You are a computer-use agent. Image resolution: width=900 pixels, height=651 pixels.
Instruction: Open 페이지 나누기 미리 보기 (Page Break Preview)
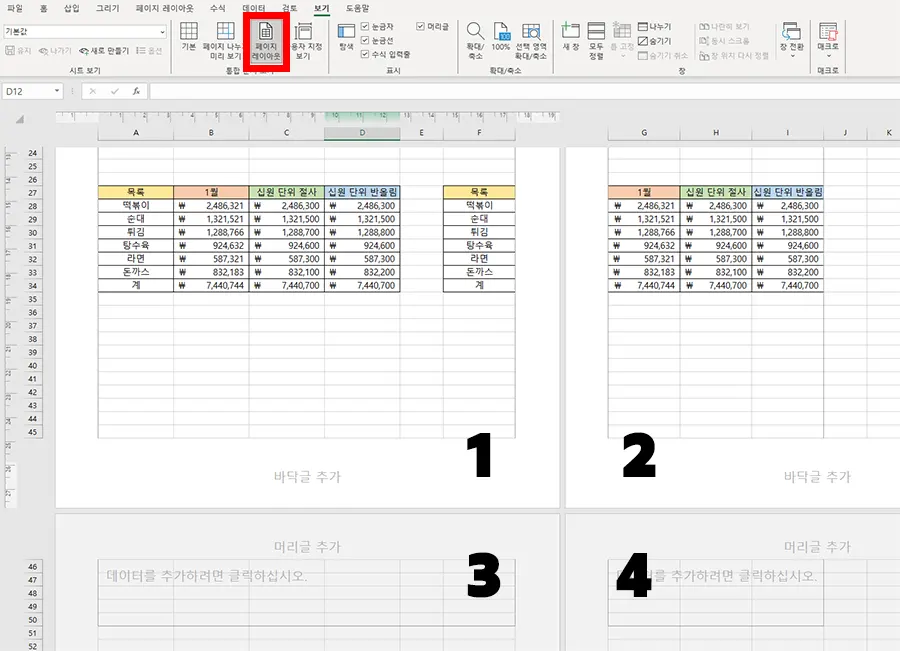coord(224,38)
